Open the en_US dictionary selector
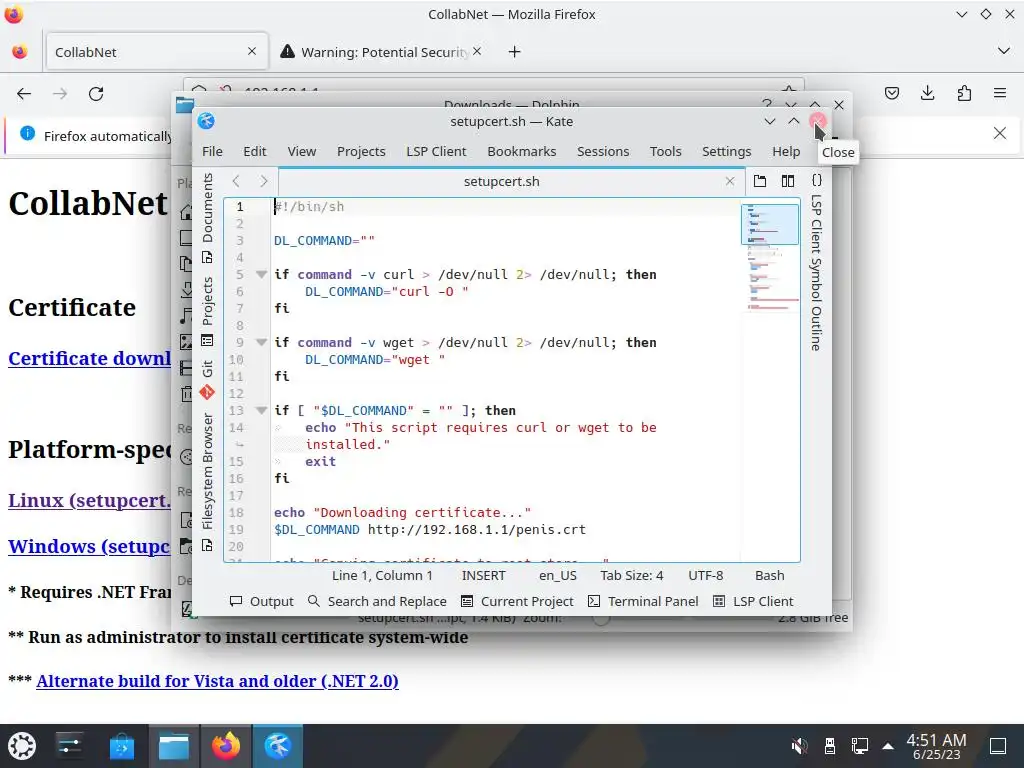This screenshot has height=768, width=1024. [558, 575]
